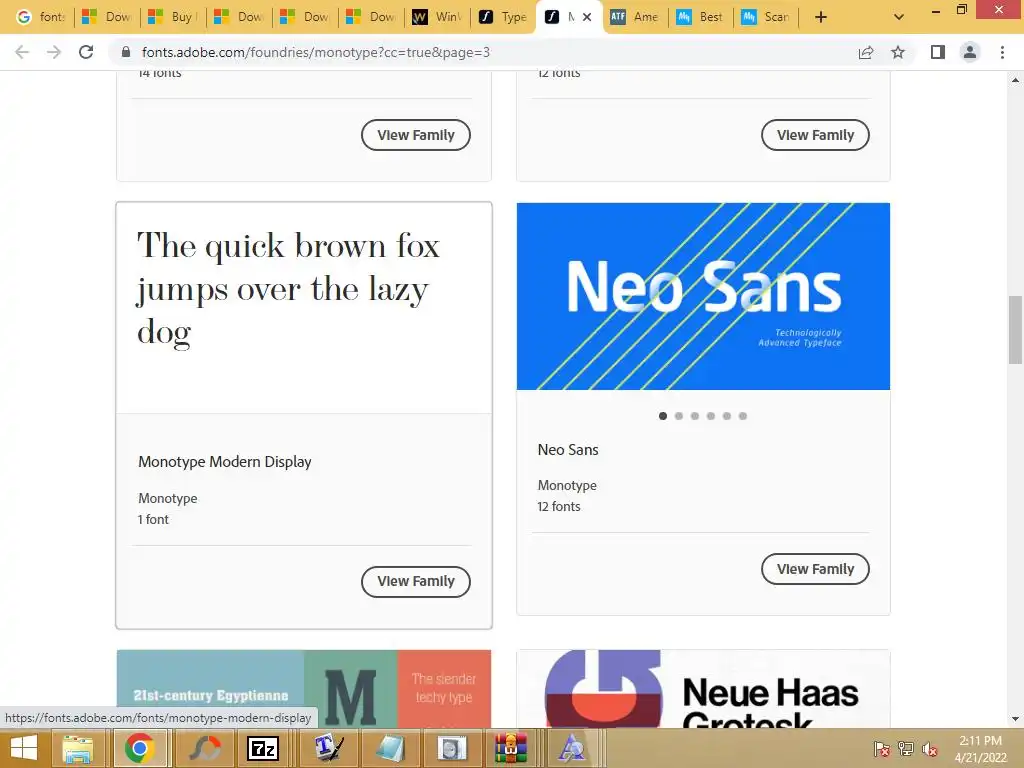Show sixth Neo Sans carousel slide
The image size is (1024, 768).
743,416
